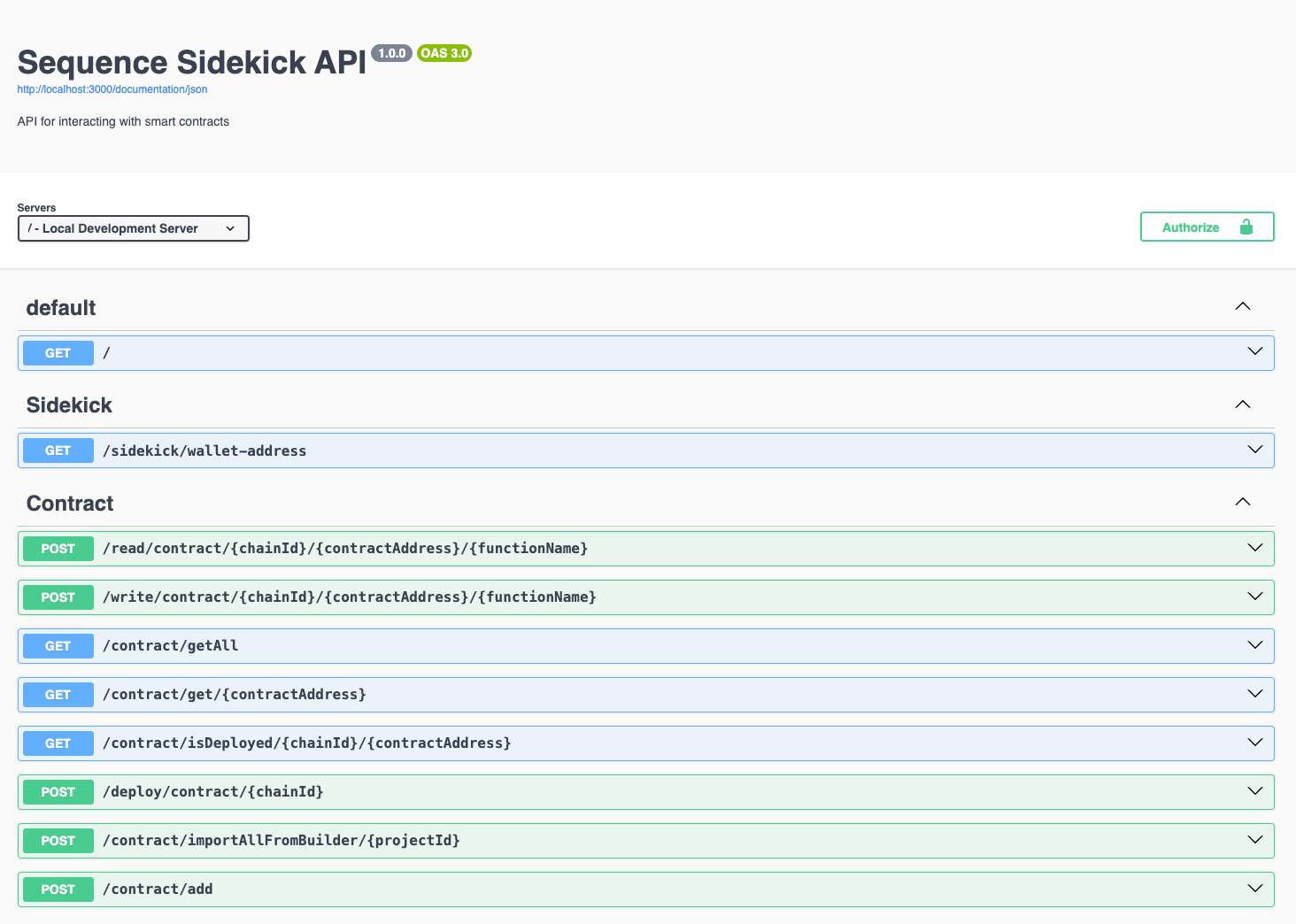Viewport: 1296px width, 924px height.
Task: Click the GET badge for /contract/getAll
Action: point(58,646)
